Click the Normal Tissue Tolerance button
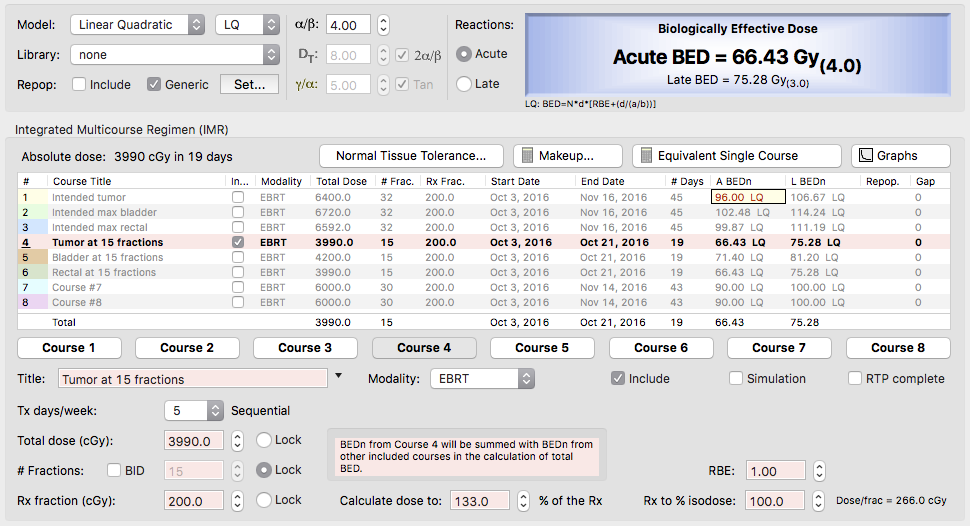970x526 pixels. 411,156
